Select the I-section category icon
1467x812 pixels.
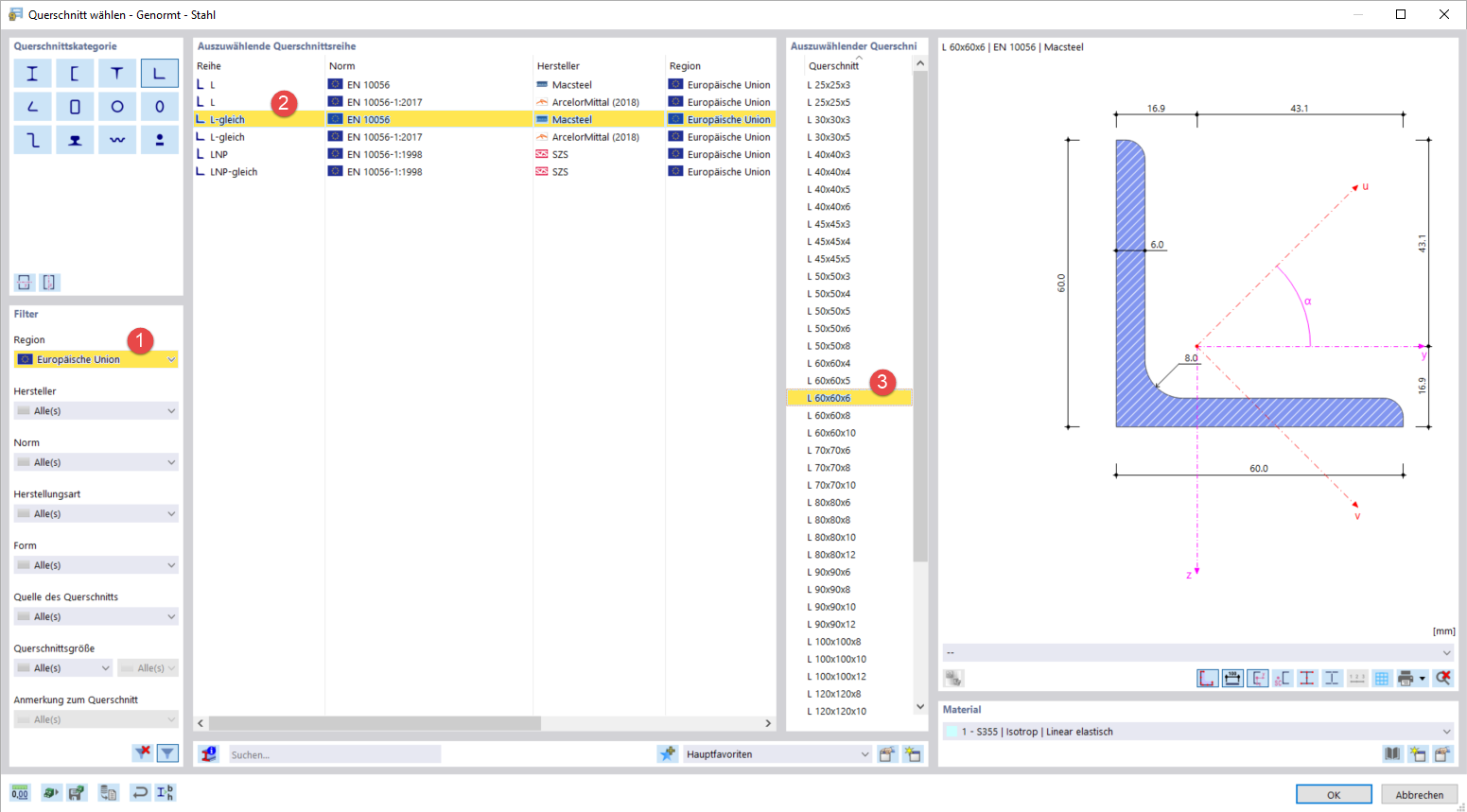pyautogui.click(x=32, y=73)
